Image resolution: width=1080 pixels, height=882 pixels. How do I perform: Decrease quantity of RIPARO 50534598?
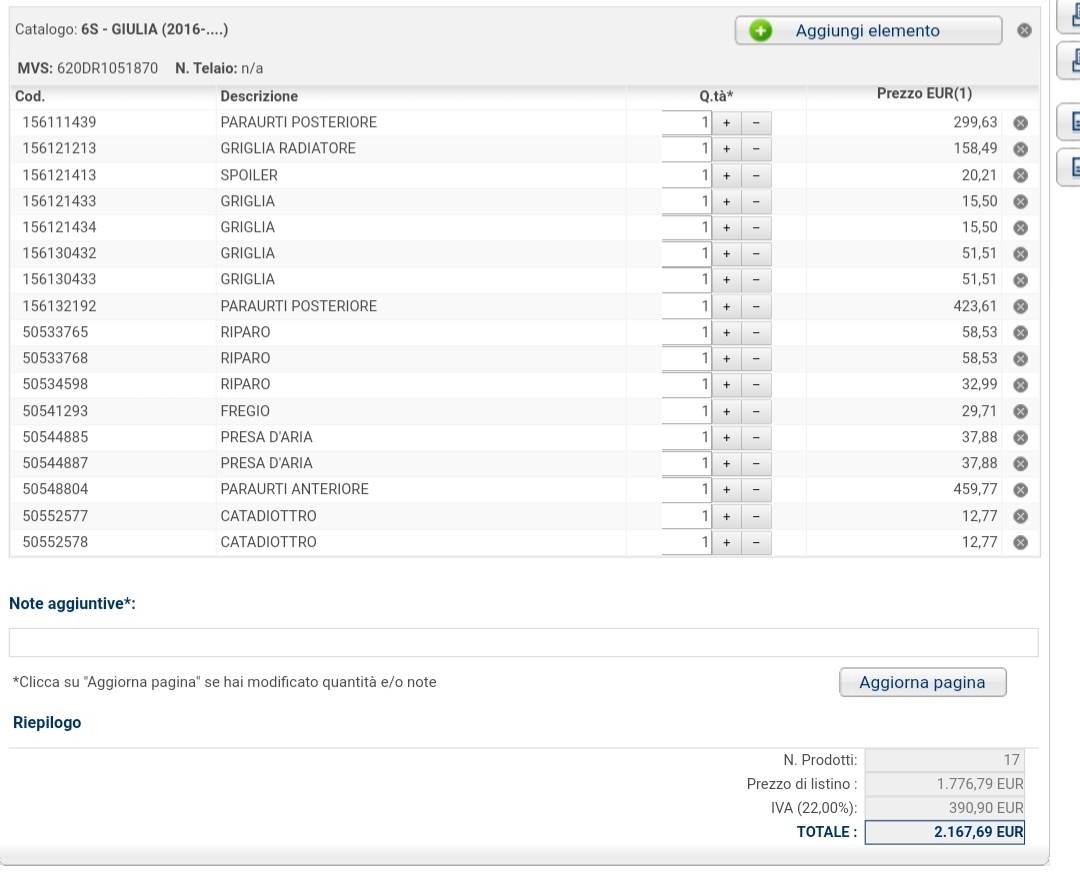click(x=756, y=385)
